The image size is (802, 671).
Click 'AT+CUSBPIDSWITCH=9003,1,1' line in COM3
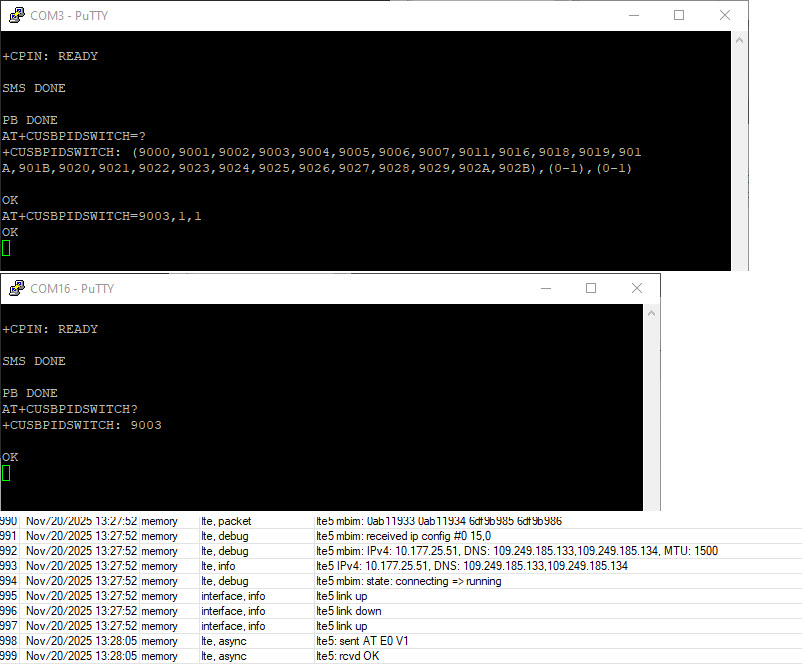[102, 216]
